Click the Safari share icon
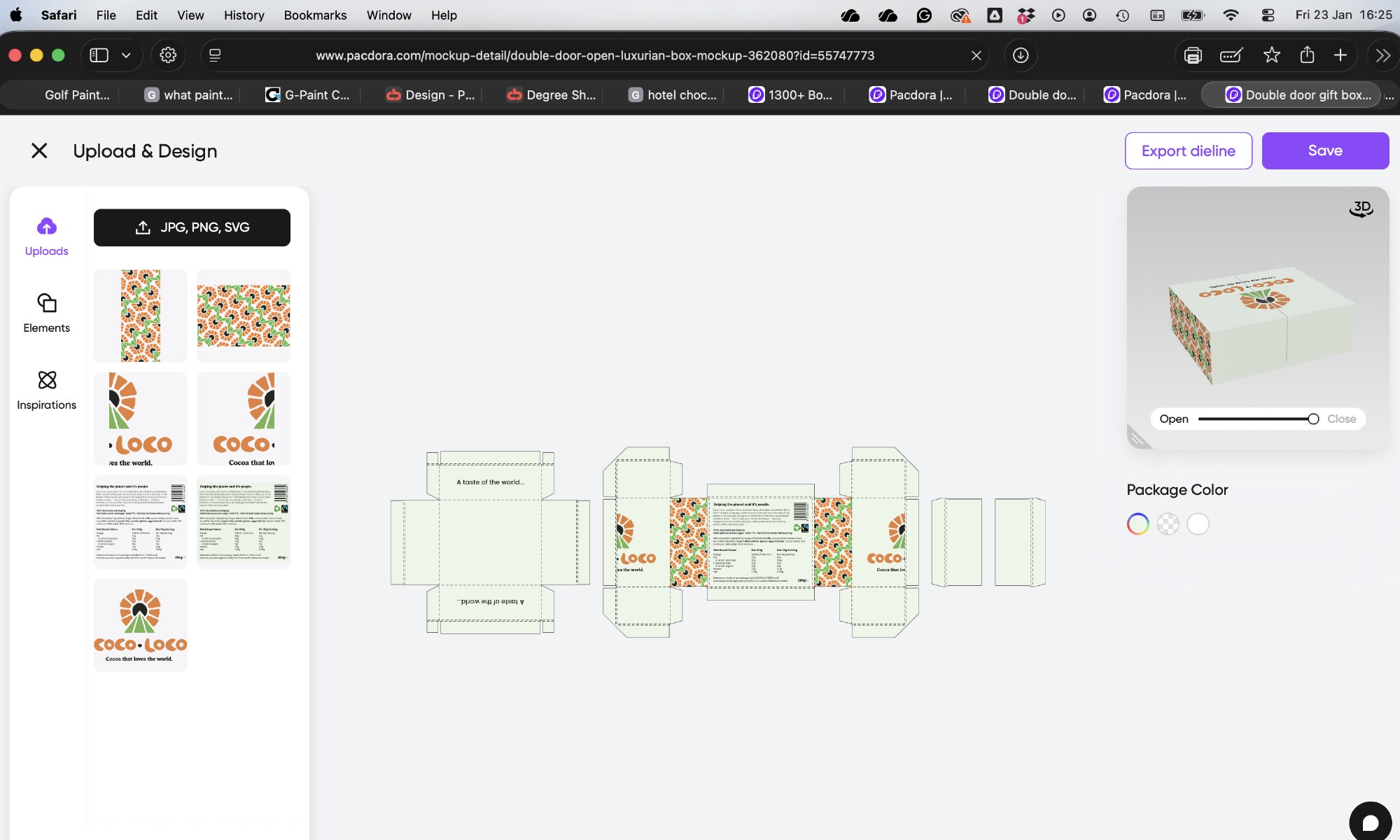 (1307, 55)
